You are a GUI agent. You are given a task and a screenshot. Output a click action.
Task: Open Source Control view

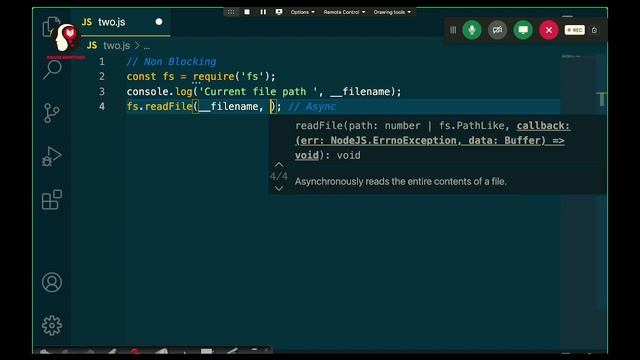[x=51, y=113]
